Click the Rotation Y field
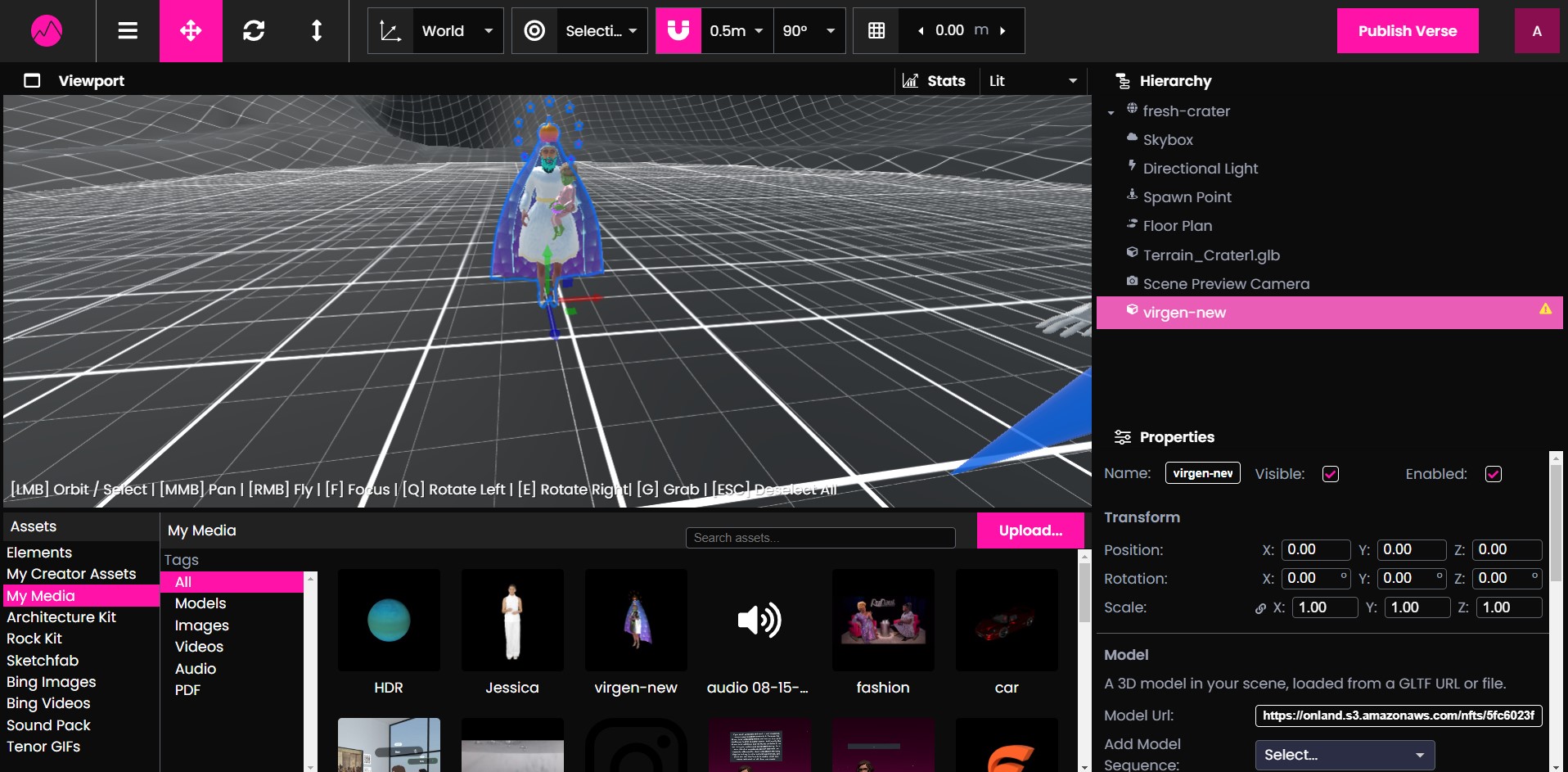Image resolution: width=1568 pixels, height=772 pixels. pyautogui.click(x=1411, y=578)
